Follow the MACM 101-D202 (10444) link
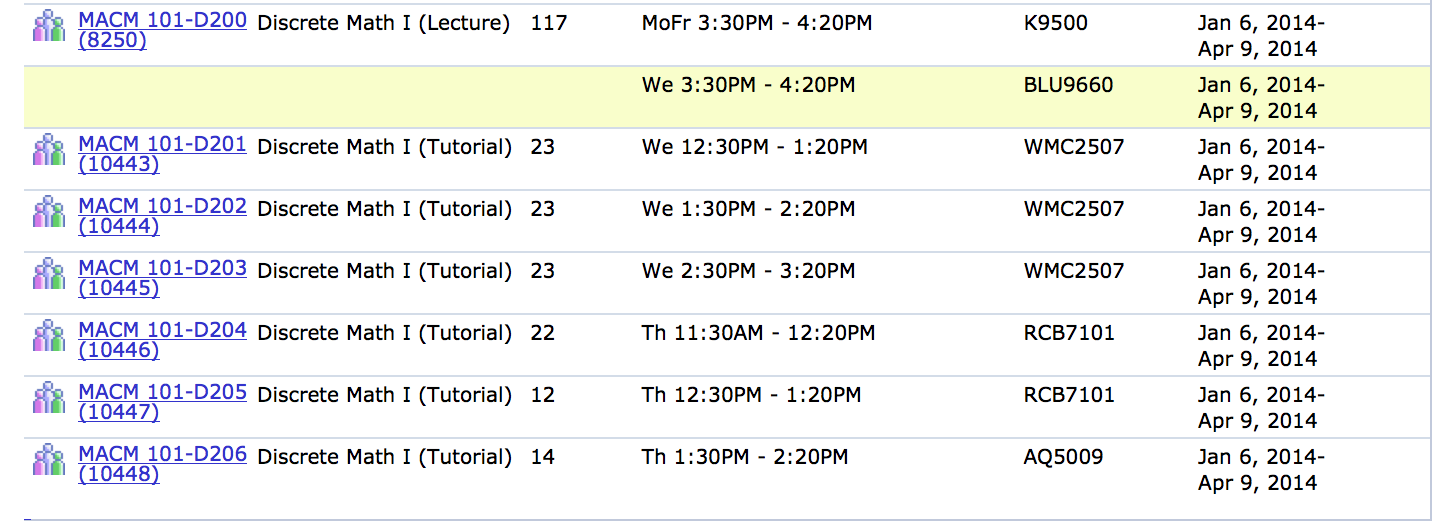The width and height of the screenshot is (1432, 532). pyautogui.click(x=162, y=216)
